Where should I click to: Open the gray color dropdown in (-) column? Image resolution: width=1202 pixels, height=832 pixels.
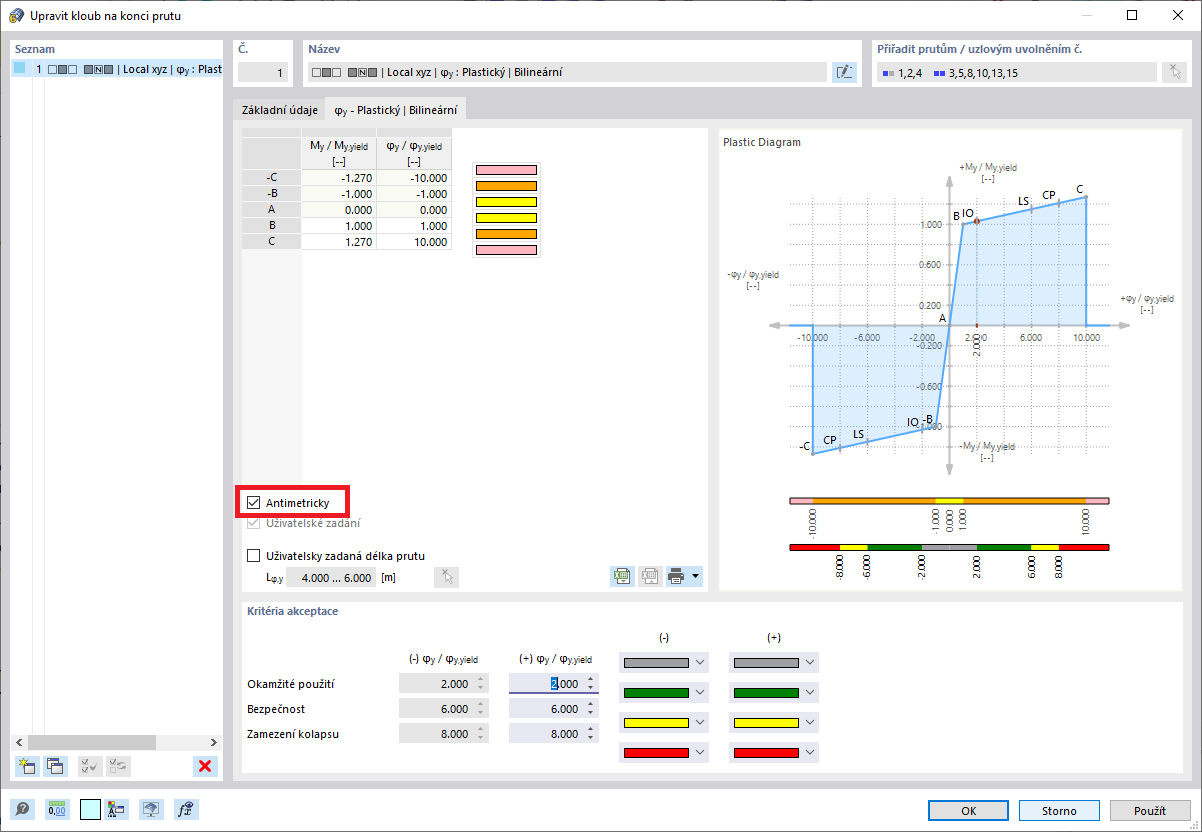(664, 662)
